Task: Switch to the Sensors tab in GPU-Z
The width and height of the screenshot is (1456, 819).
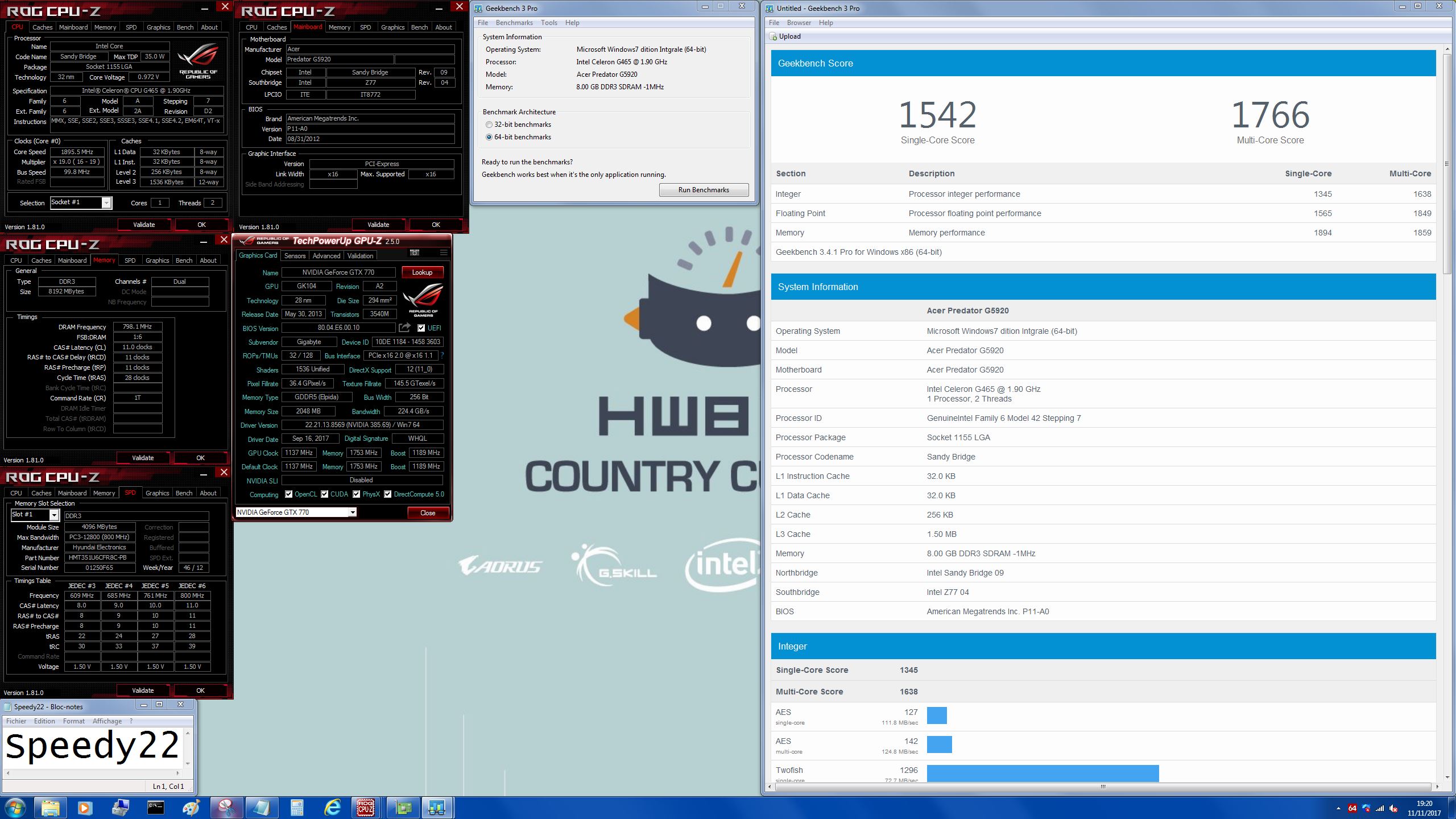Action: 295,256
